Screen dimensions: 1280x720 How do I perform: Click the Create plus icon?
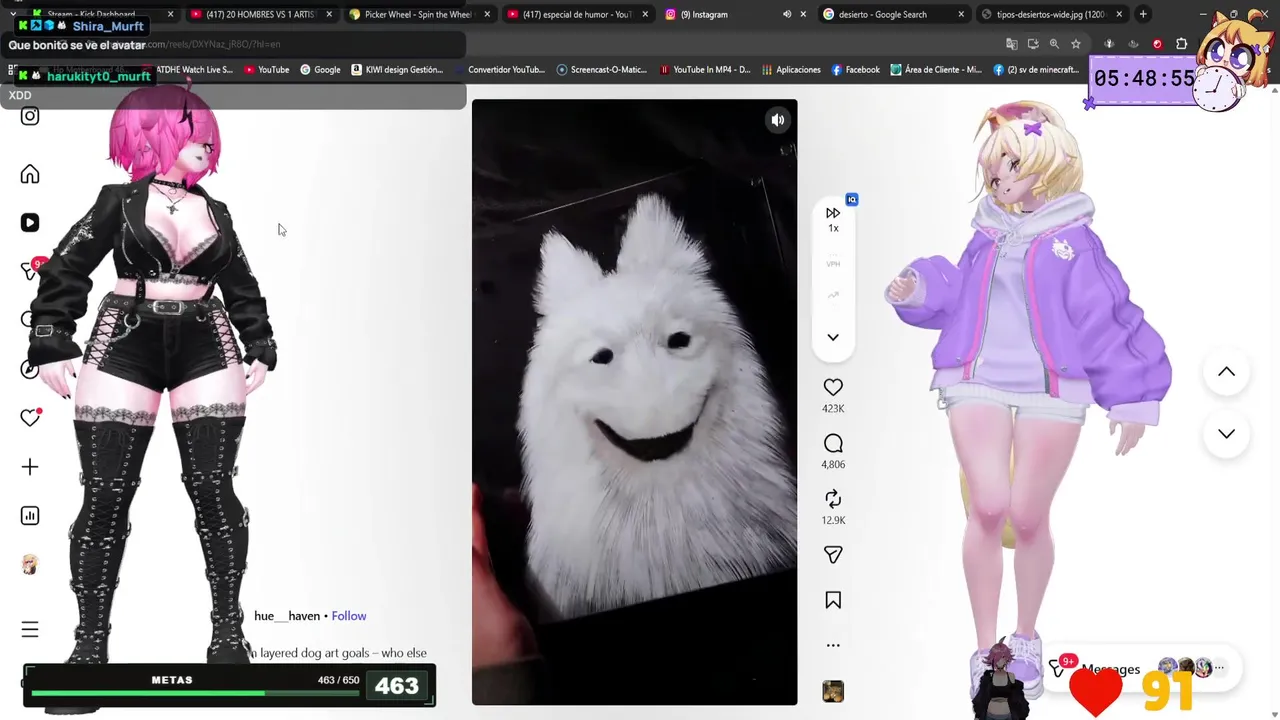point(30,467)
